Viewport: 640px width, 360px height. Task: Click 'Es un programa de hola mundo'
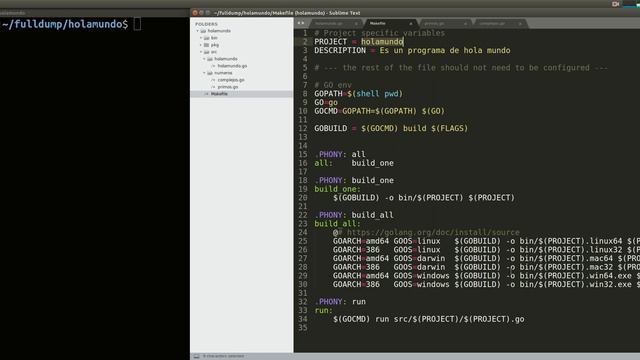coord(445,51)
